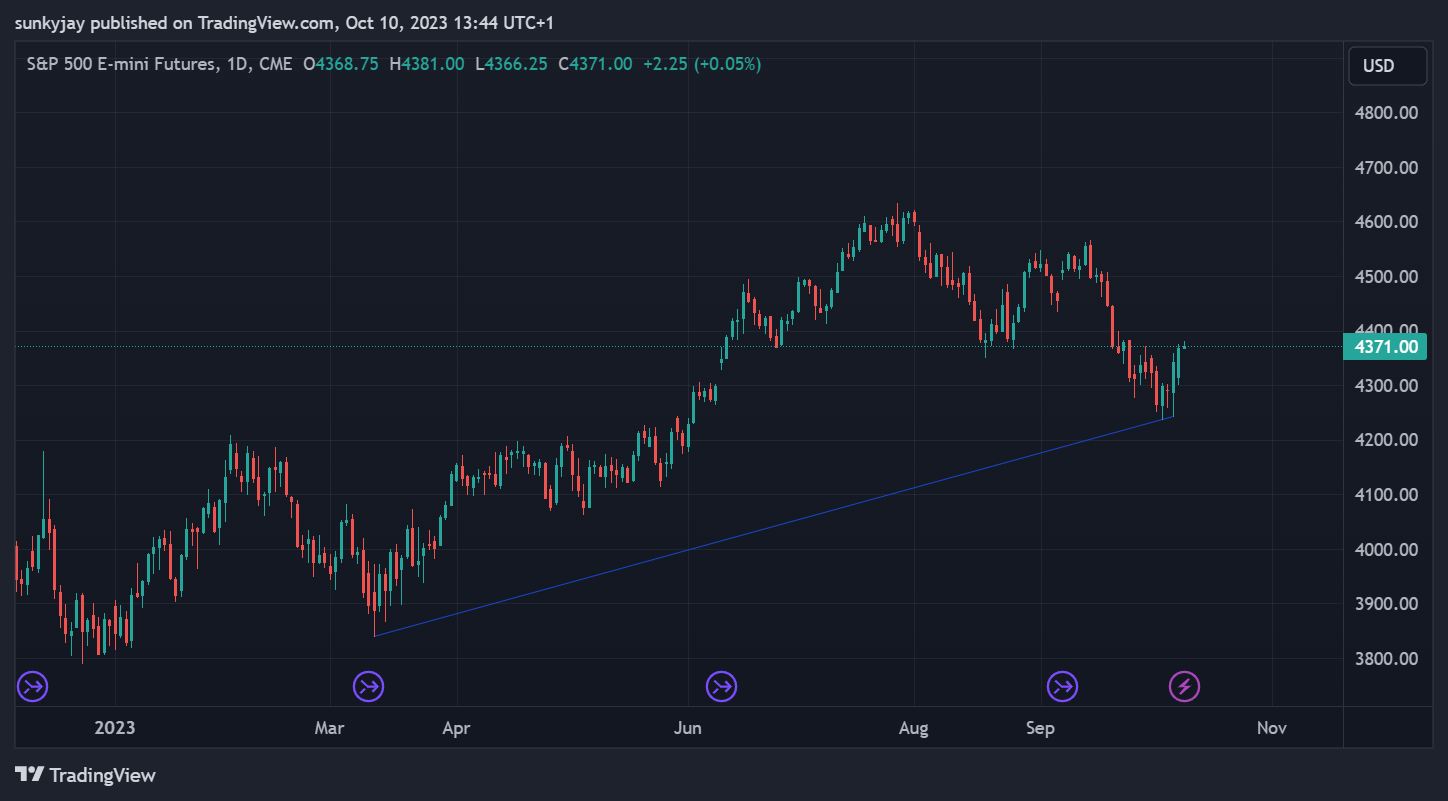1448x801 pixels.
Task: Click the lightning bolt event icon
Action: click(x=1185, y=687)
